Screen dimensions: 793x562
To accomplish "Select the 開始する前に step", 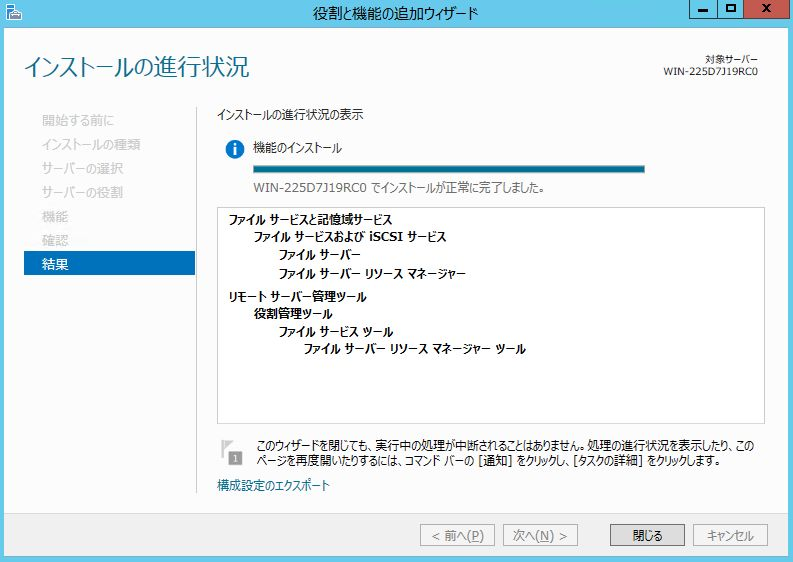I will click(x=78, y=120).
